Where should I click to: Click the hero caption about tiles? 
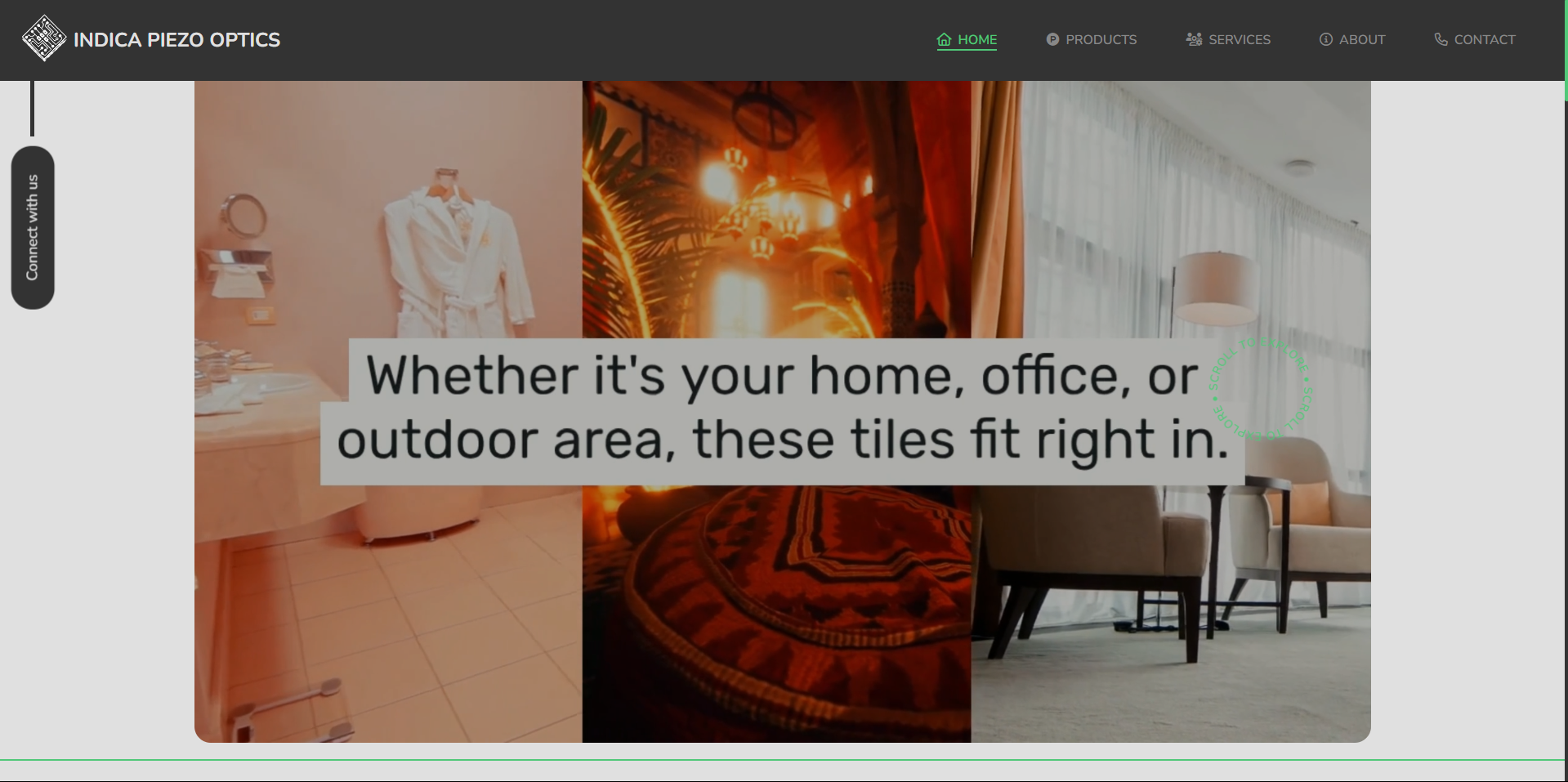[x=781, y=409]
